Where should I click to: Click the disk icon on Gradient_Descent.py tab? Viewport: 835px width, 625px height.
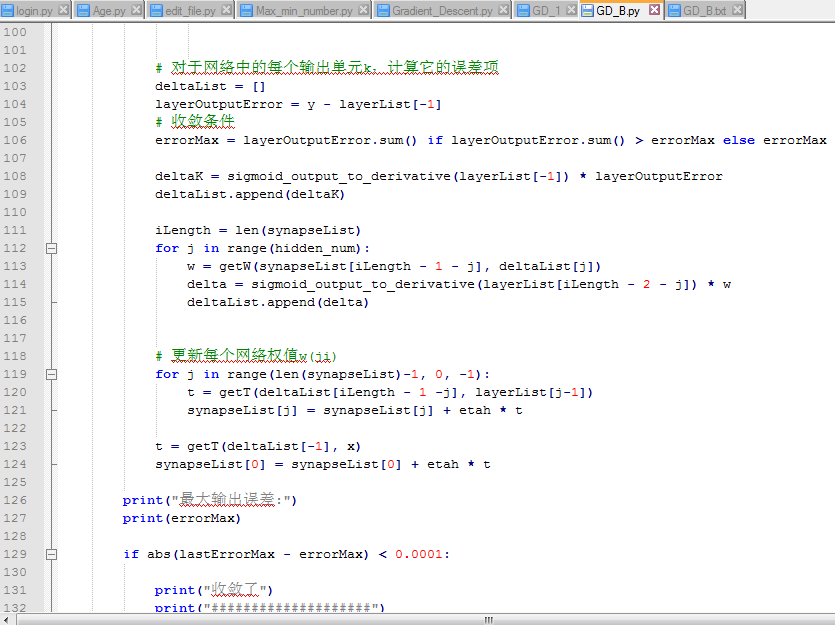point(383,11)
